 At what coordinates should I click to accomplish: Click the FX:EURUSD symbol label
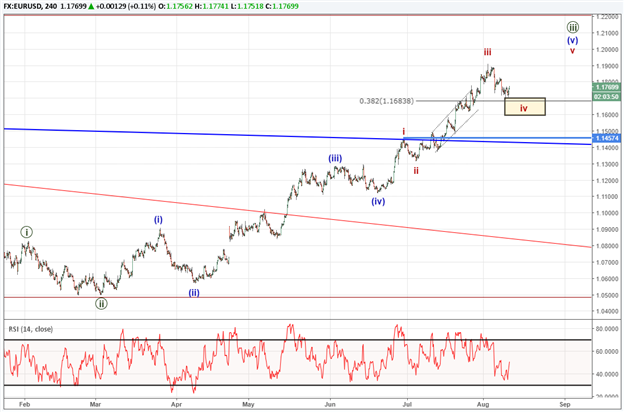click(22, 6)
